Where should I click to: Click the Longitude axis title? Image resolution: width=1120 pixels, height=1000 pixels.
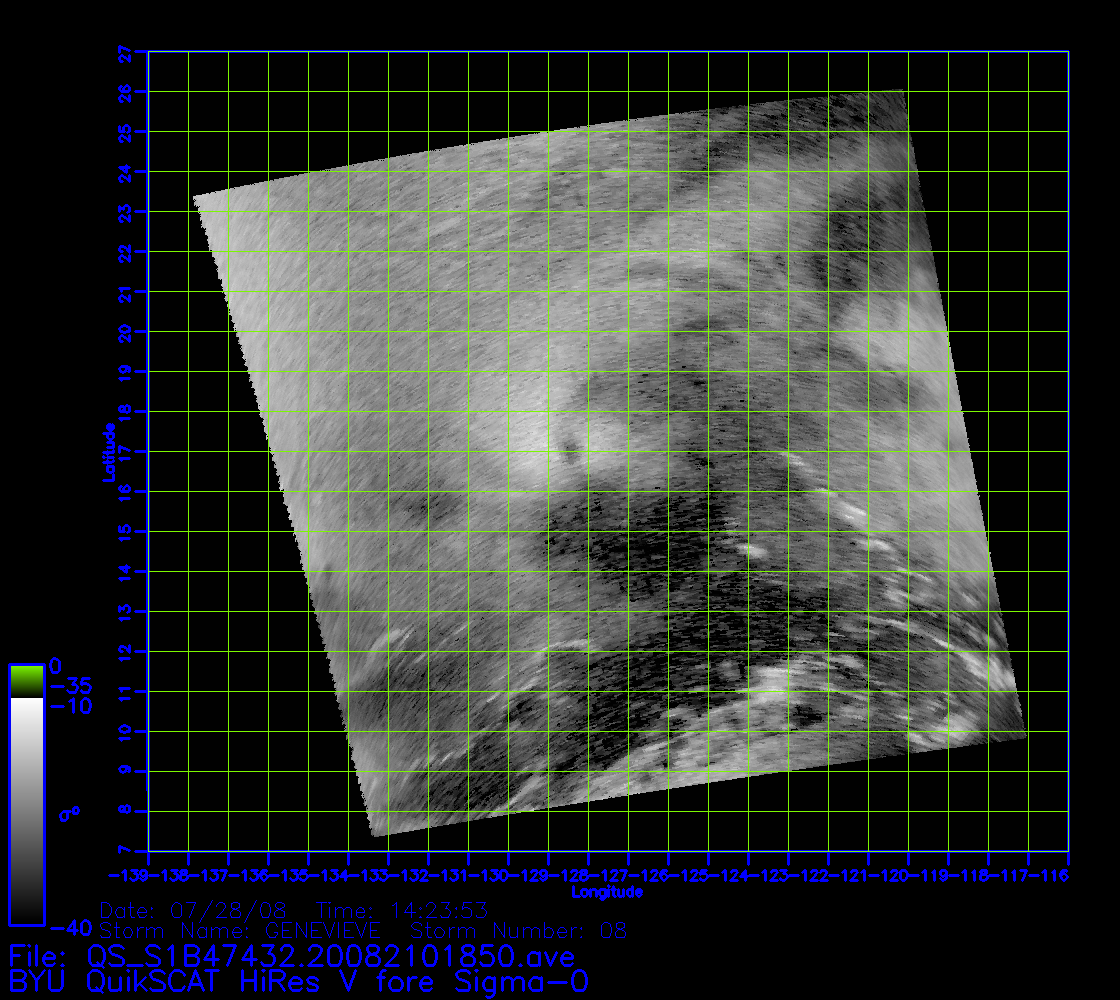(607, 891)
